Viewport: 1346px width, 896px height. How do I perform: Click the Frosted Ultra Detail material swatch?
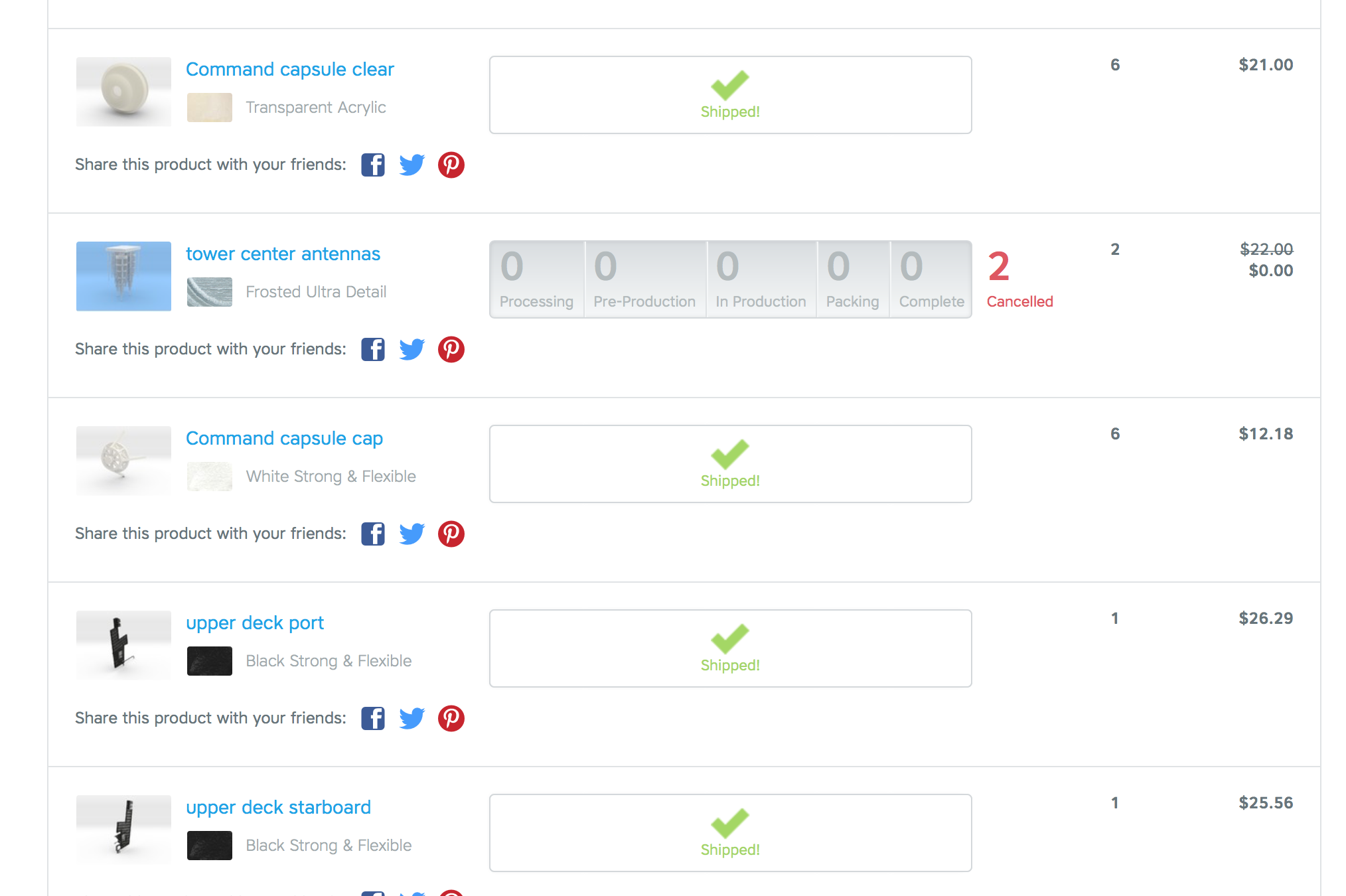(210, 292)
